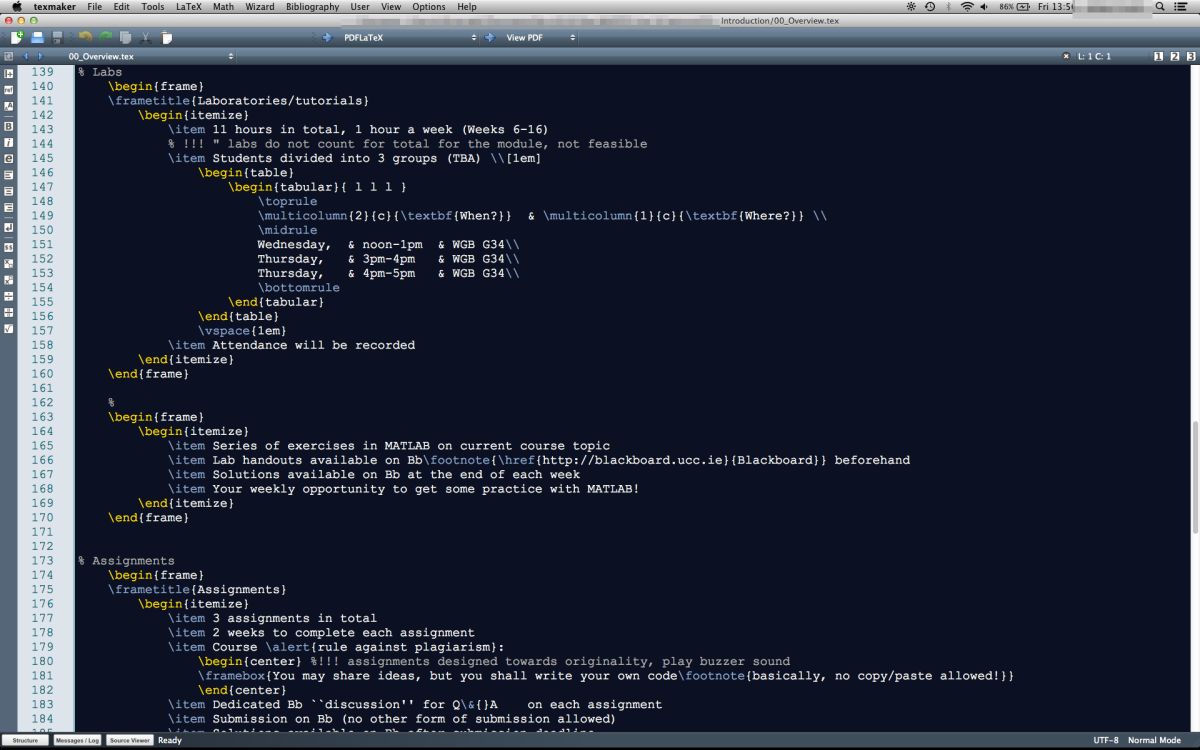This screenshot has height=750, width=1200.
Task: Place cursor on "% Labs" comment line
Action: (100, 72)
